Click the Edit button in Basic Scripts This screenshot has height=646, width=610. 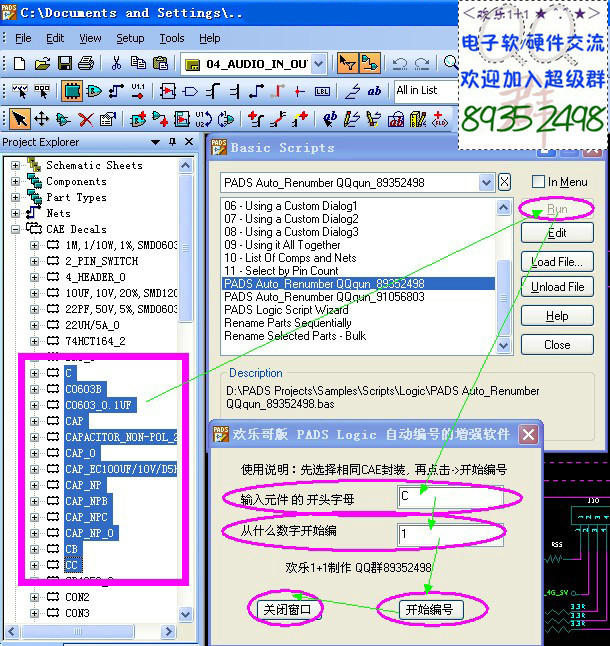point(557,233)
